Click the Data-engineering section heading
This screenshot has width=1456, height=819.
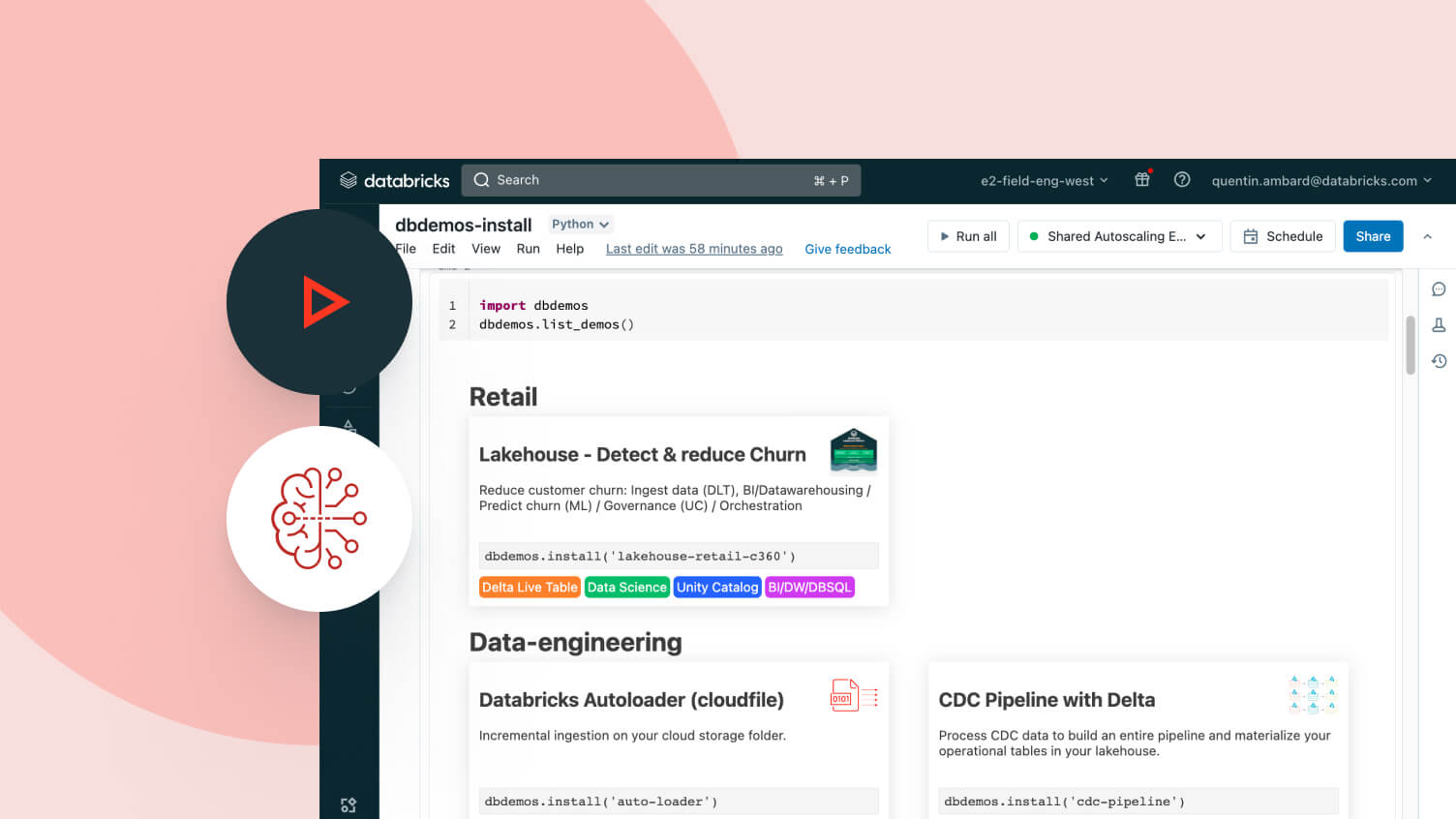point(576,643)
